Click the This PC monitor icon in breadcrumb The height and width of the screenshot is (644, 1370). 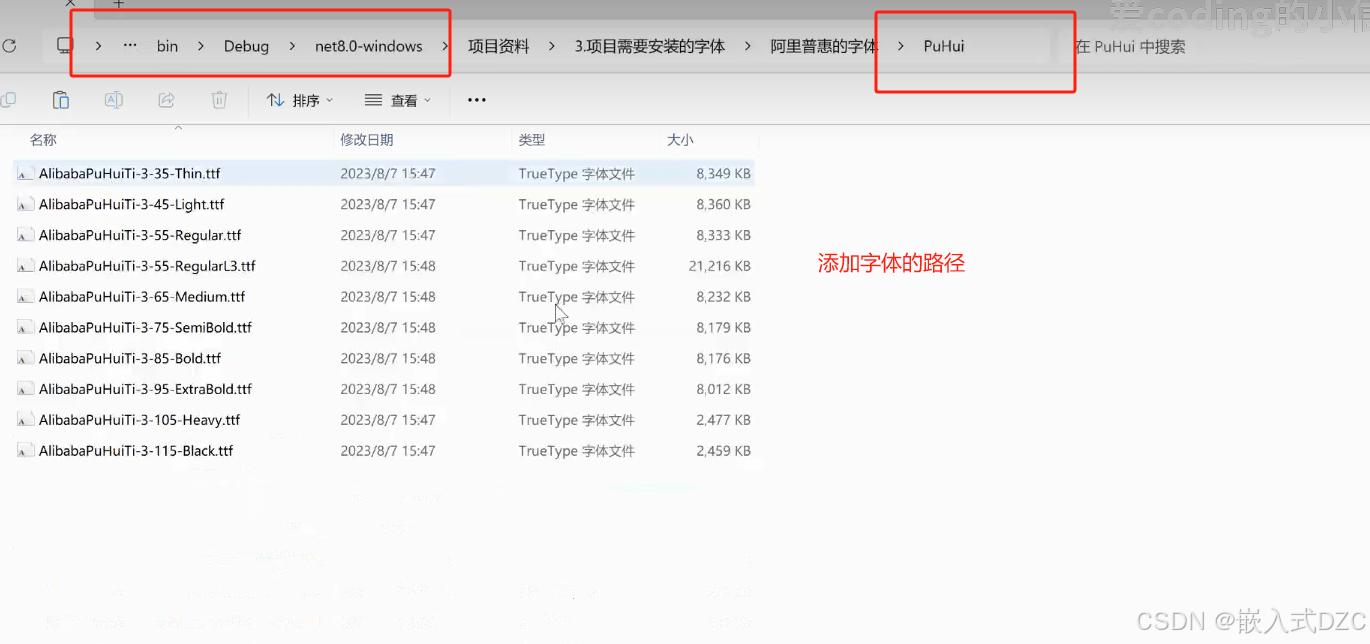pos(65,46)
